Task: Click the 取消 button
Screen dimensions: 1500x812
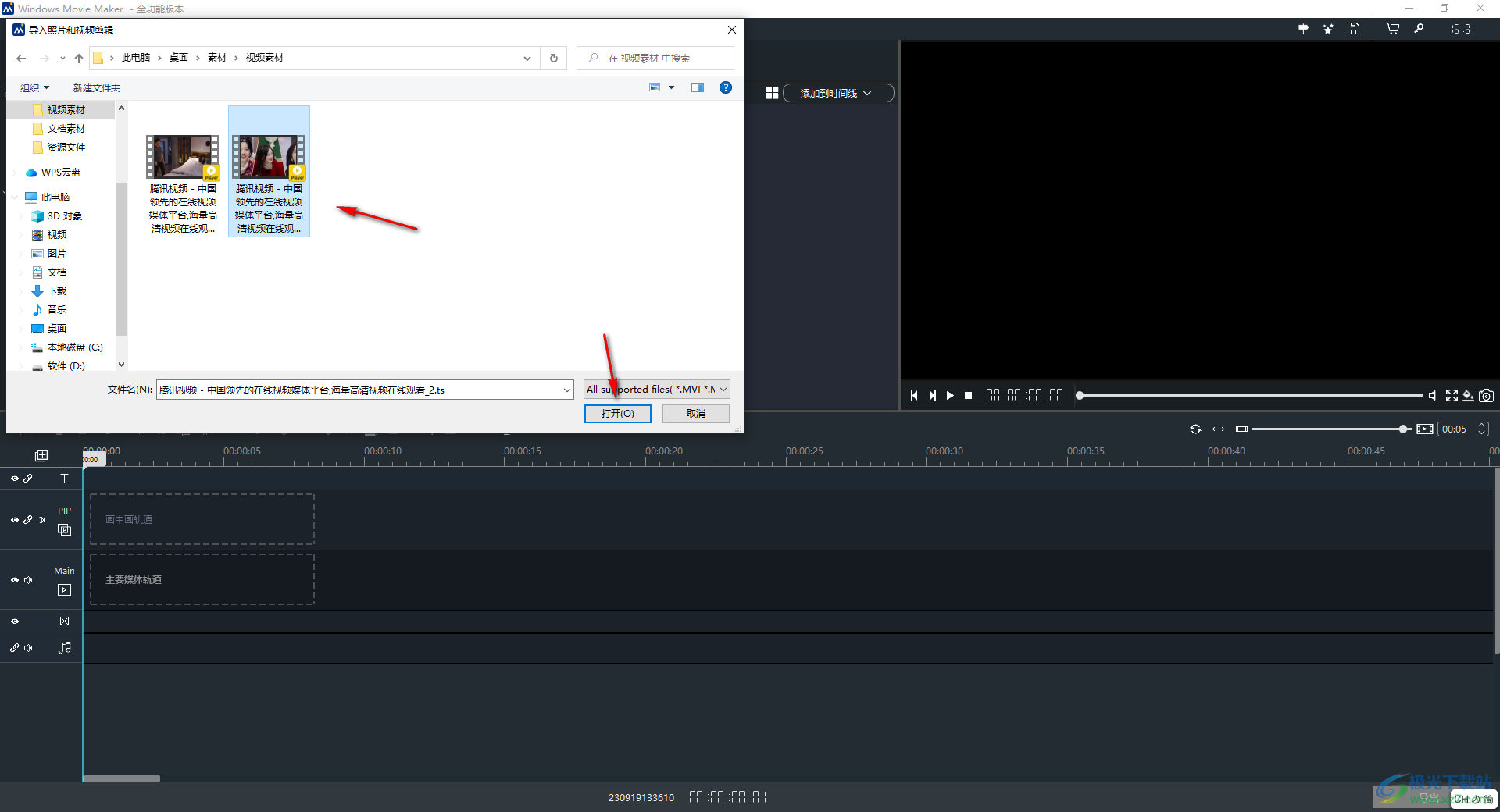Action: pos(696,414)
